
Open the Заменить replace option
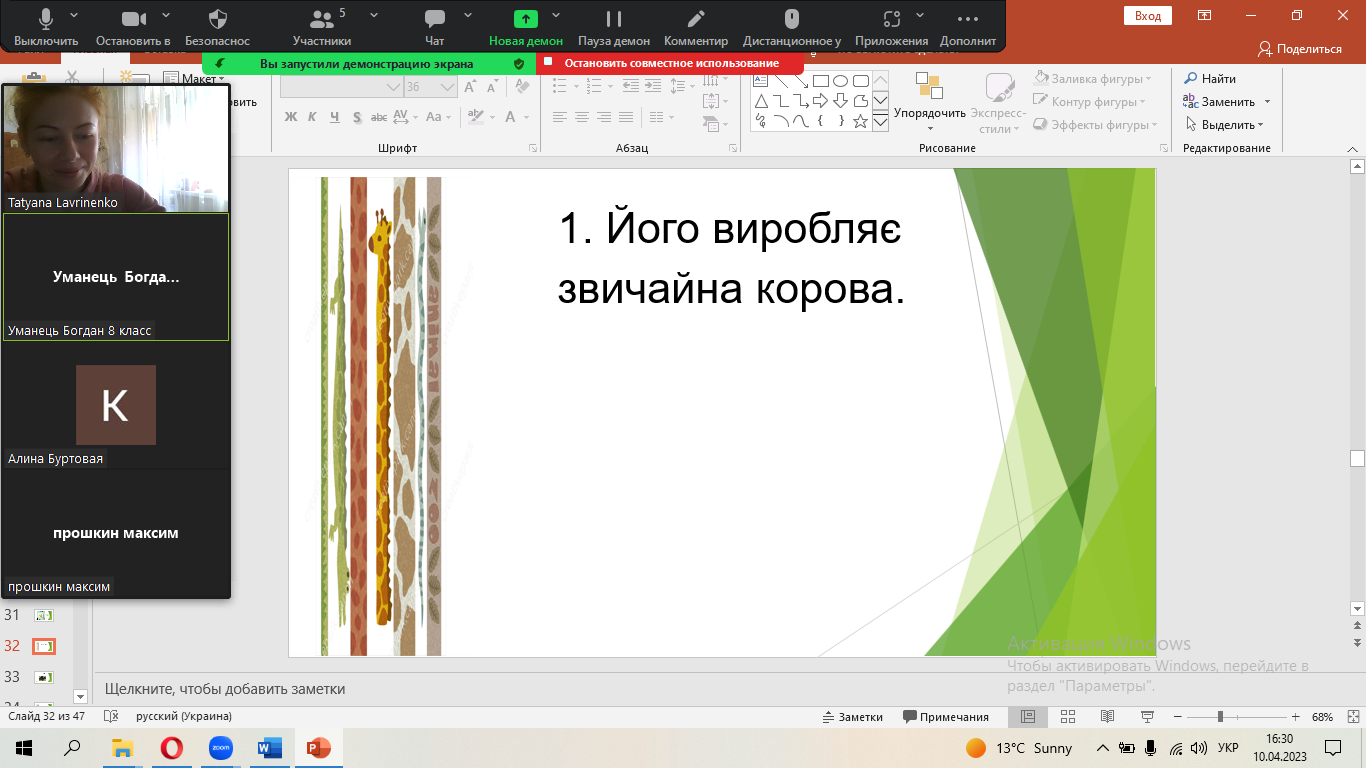[x=1226, y=102]
